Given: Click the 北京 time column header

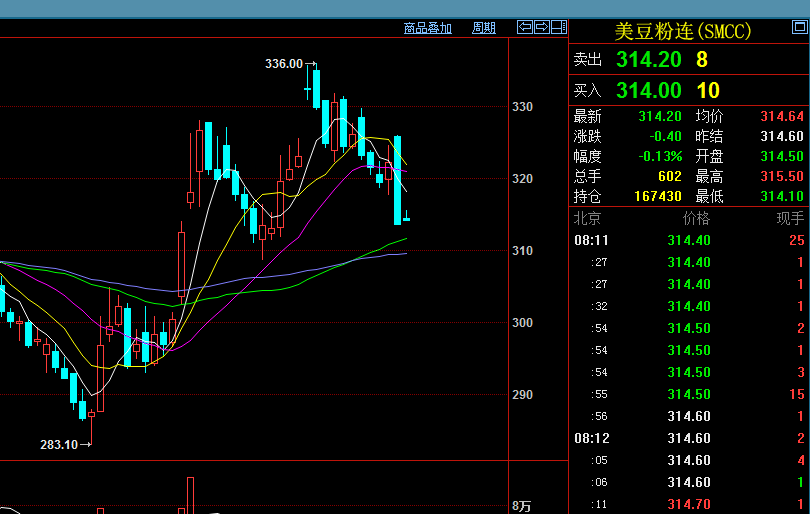Looking at the screenshot, I should 587,218.
